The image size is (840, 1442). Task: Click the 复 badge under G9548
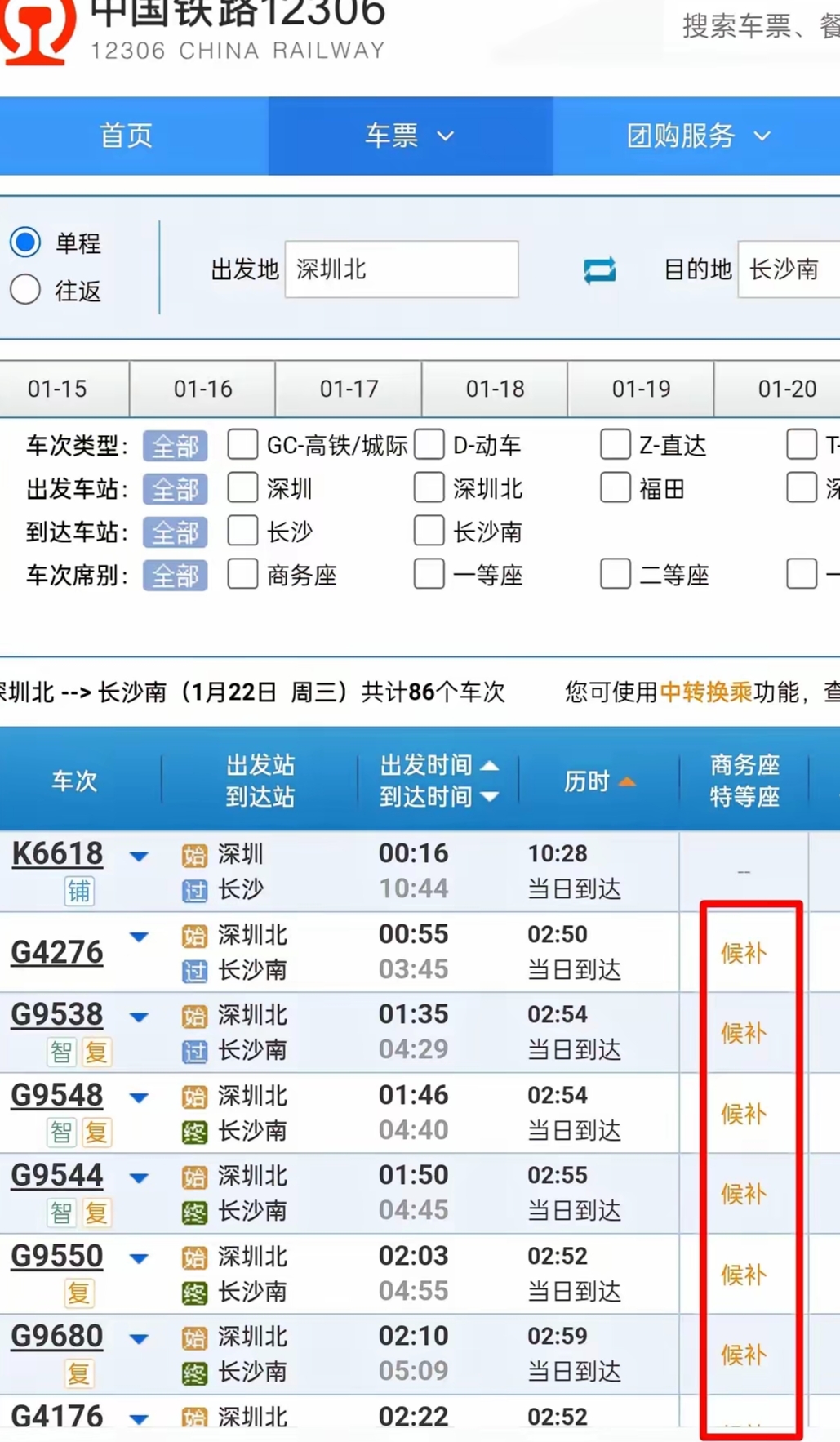click(96, 1132)
